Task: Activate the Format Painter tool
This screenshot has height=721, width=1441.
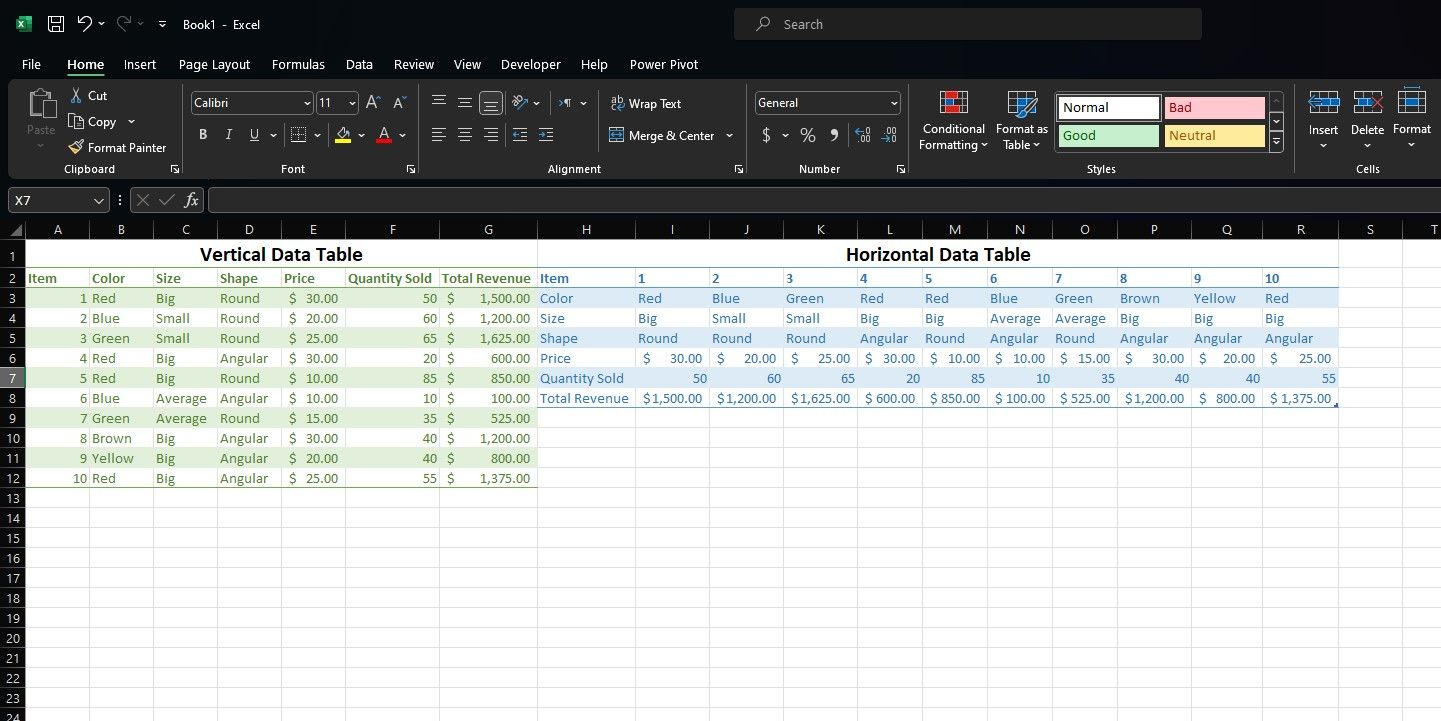Action: click(117, 147)
